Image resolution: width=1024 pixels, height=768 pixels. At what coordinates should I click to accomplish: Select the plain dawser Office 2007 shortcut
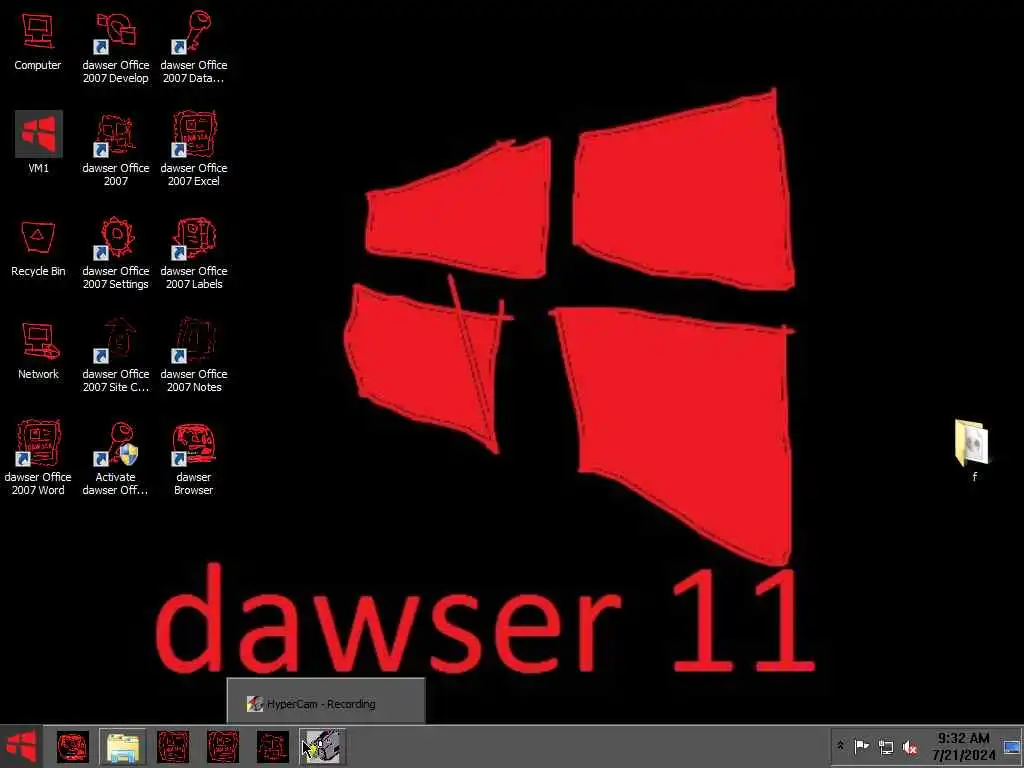(116, 150)
